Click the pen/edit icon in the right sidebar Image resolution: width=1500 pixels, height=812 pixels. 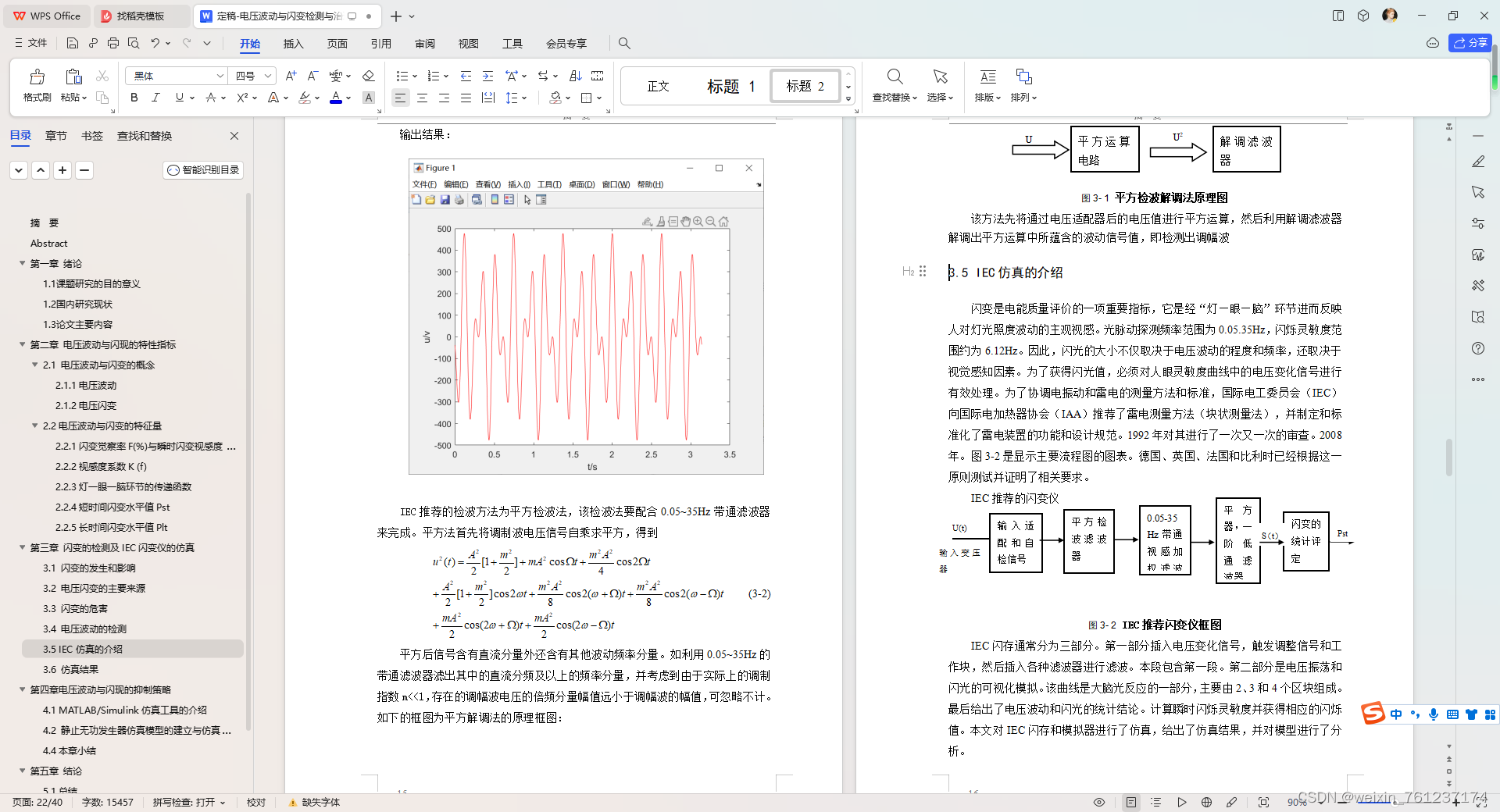(x=1477, y=162)
